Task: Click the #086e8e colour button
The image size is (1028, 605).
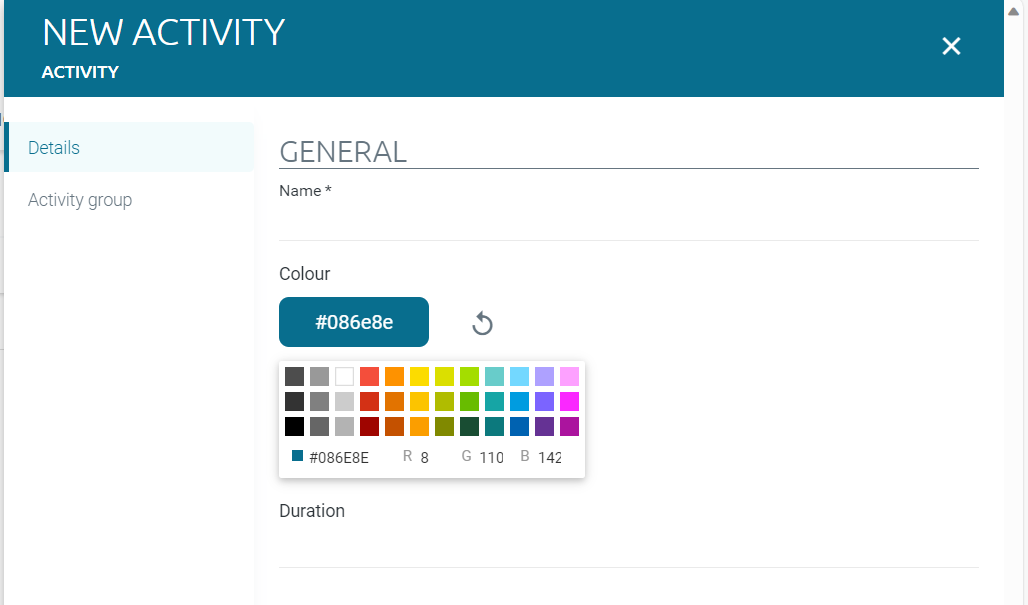Action: coord(354,322)
